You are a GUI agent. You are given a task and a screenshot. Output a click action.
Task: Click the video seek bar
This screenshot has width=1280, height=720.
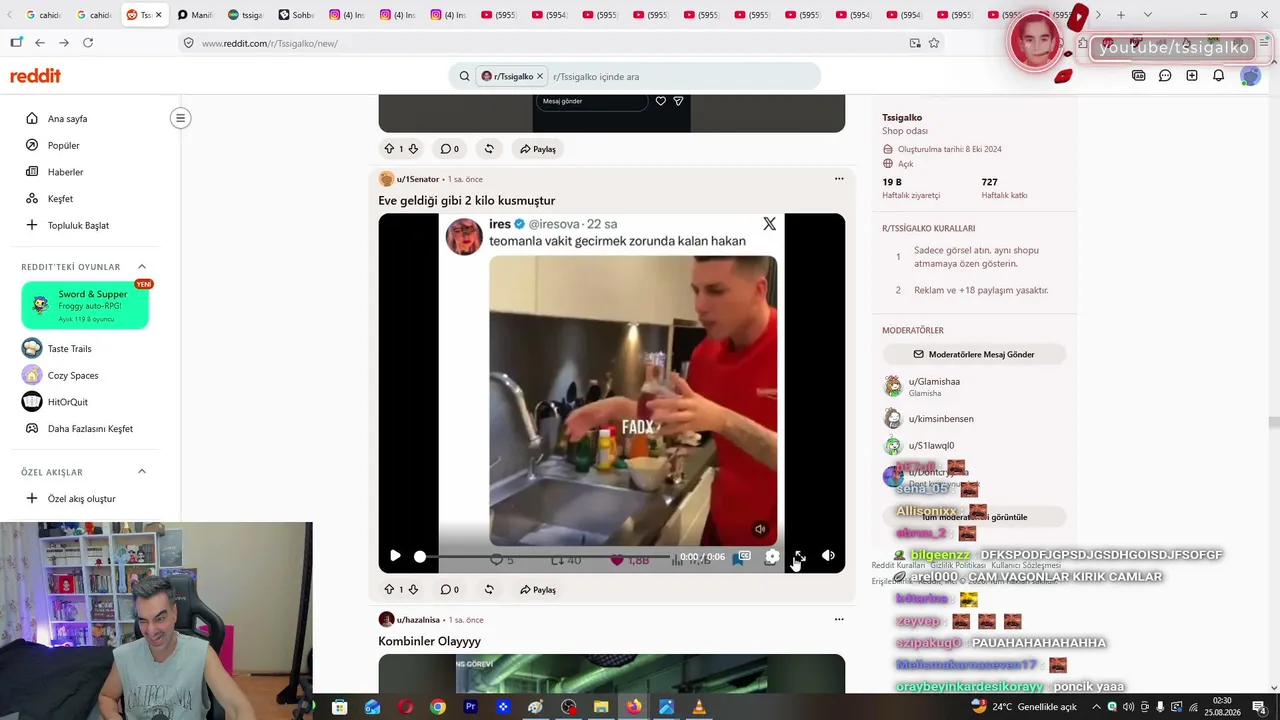545,556
